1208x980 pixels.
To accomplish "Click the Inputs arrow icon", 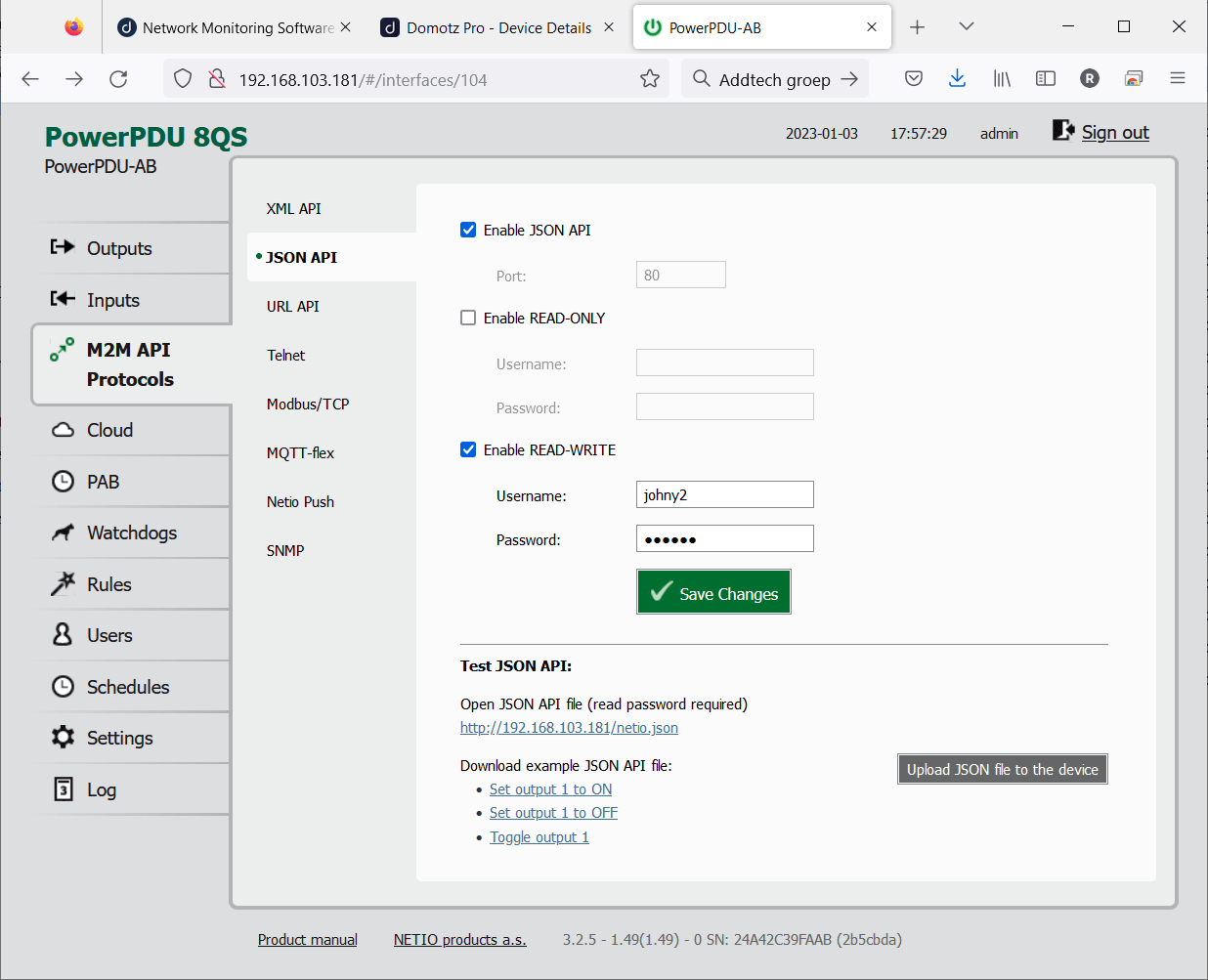I will coord(63,298).
